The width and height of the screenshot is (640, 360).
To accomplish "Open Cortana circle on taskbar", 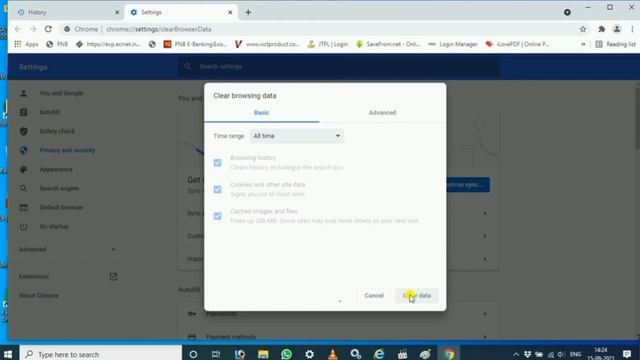I will click(193, 354).
